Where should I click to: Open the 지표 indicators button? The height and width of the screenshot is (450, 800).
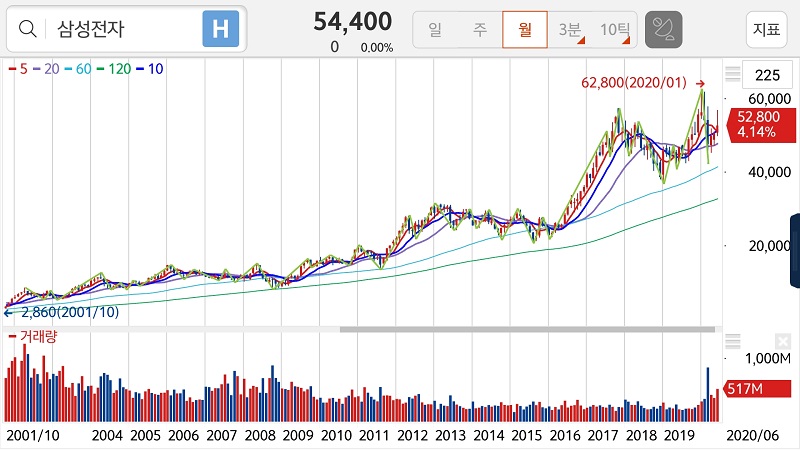[x=766, y=30]
